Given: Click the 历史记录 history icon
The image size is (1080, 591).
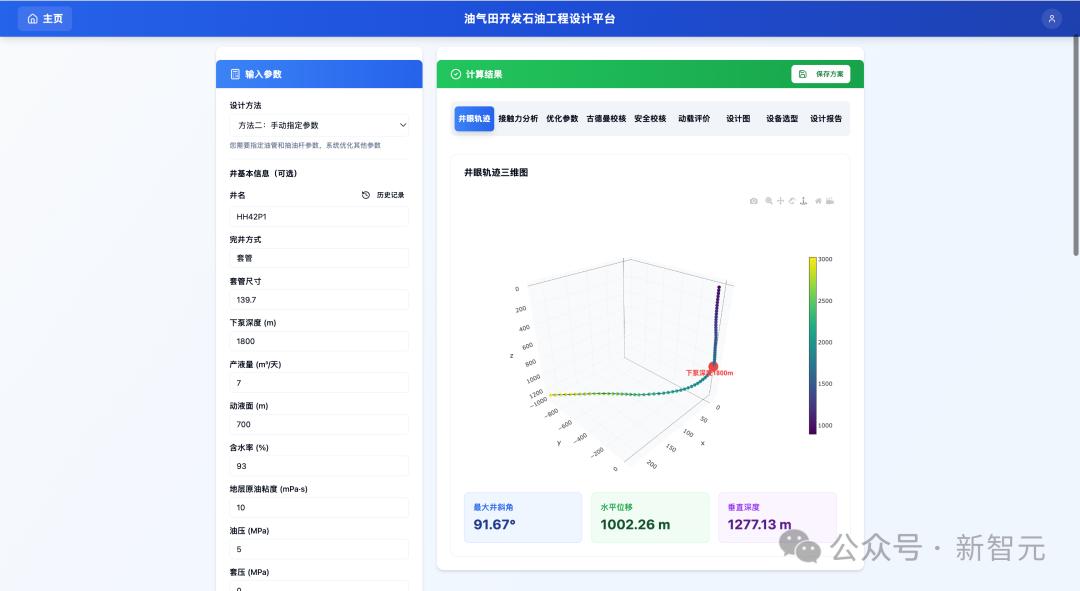Looking at the screenshot, I should [366, 196].
